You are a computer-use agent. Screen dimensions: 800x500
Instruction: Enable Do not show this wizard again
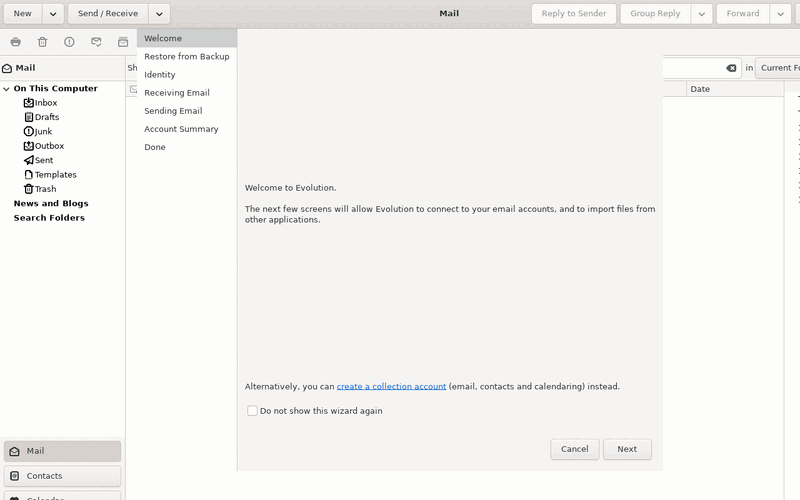point(252,411)
